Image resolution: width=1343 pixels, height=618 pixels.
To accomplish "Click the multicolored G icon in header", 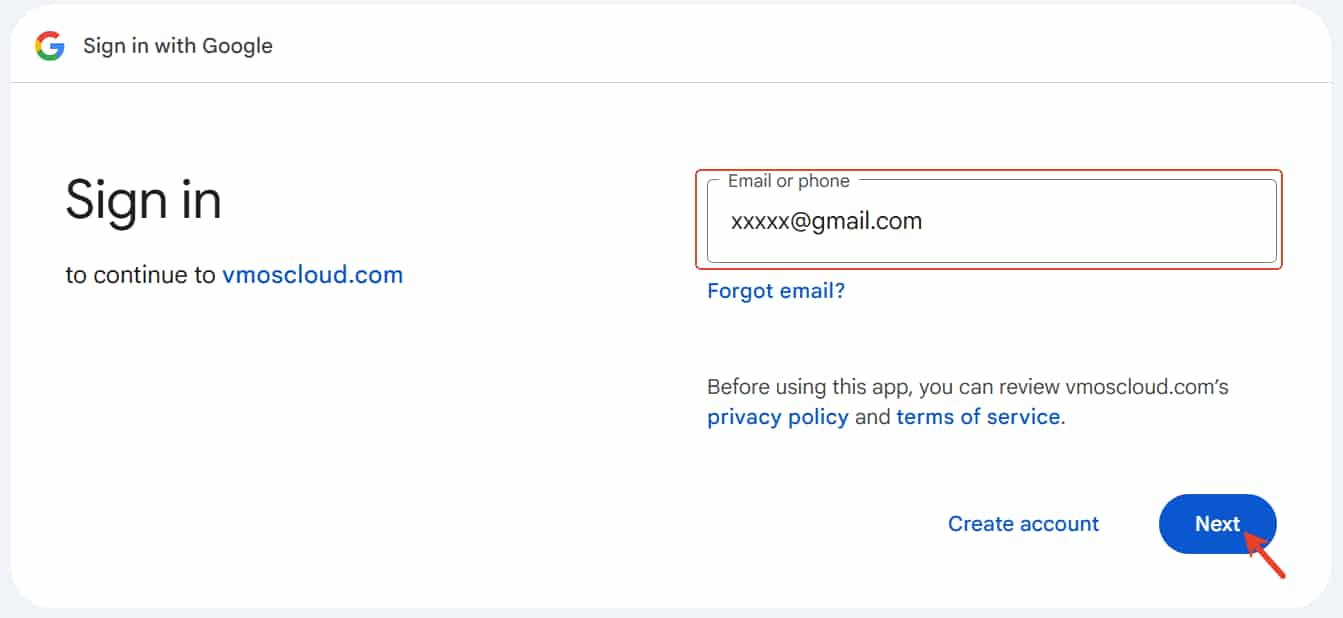I will [x=47, y=45].
